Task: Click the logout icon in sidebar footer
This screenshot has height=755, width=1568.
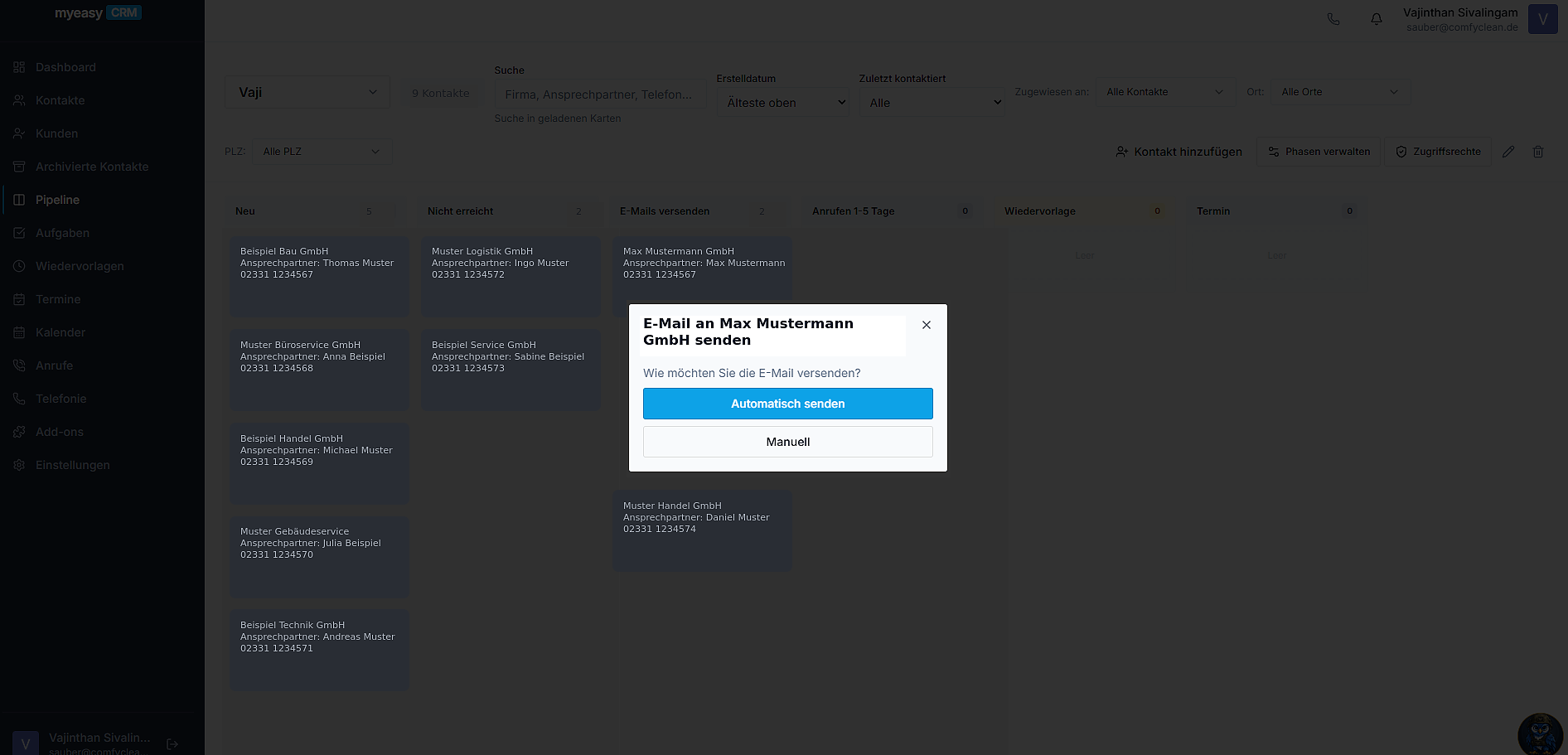Action: click(172, 744)
